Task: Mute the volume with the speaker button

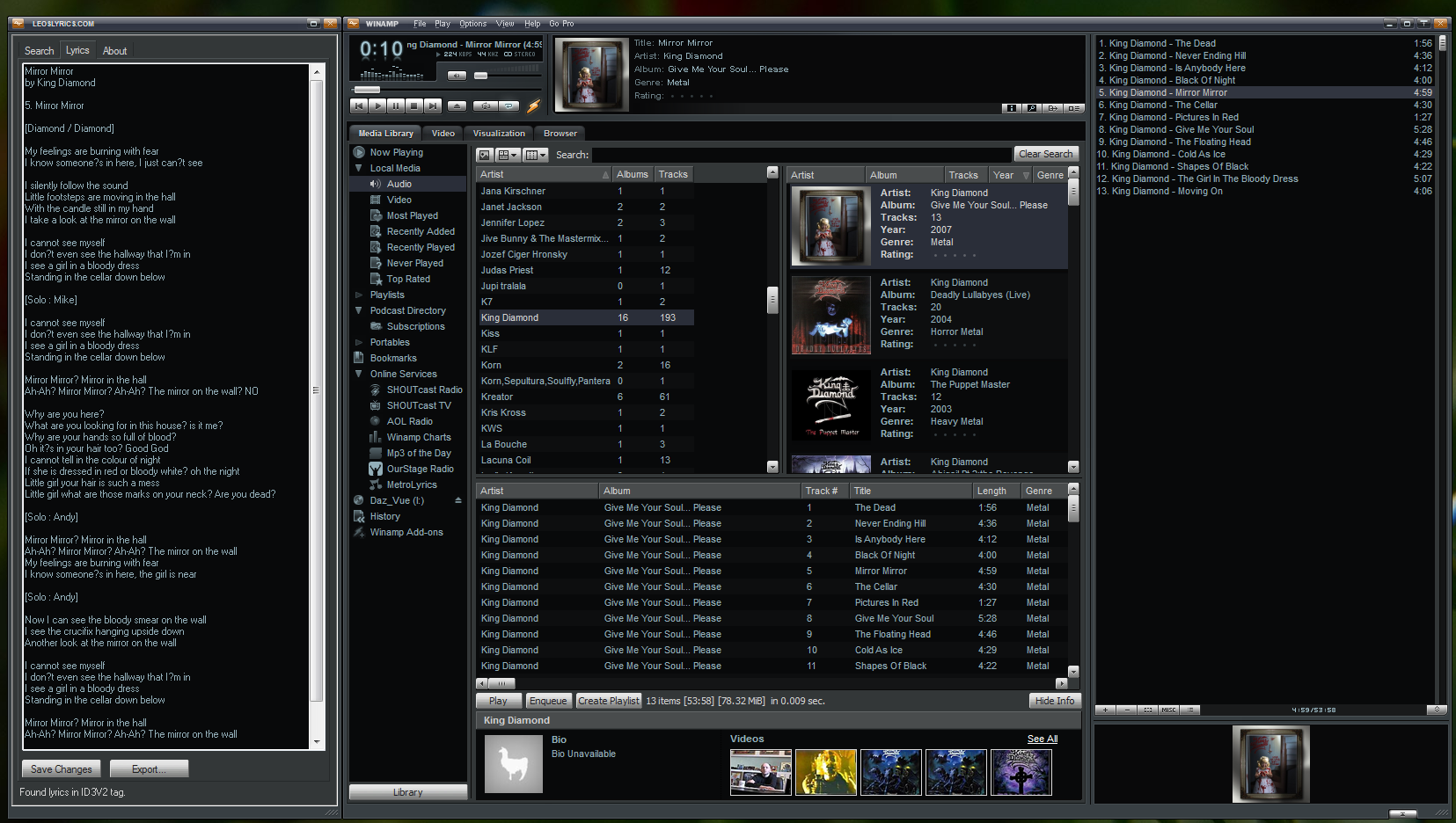Action: pos(457,76)
